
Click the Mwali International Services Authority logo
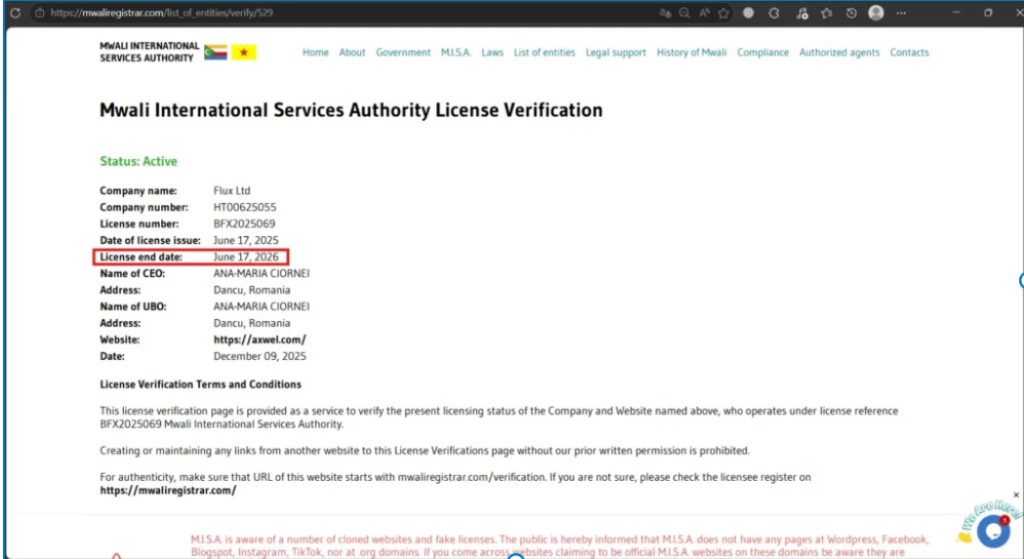[178, 52]
